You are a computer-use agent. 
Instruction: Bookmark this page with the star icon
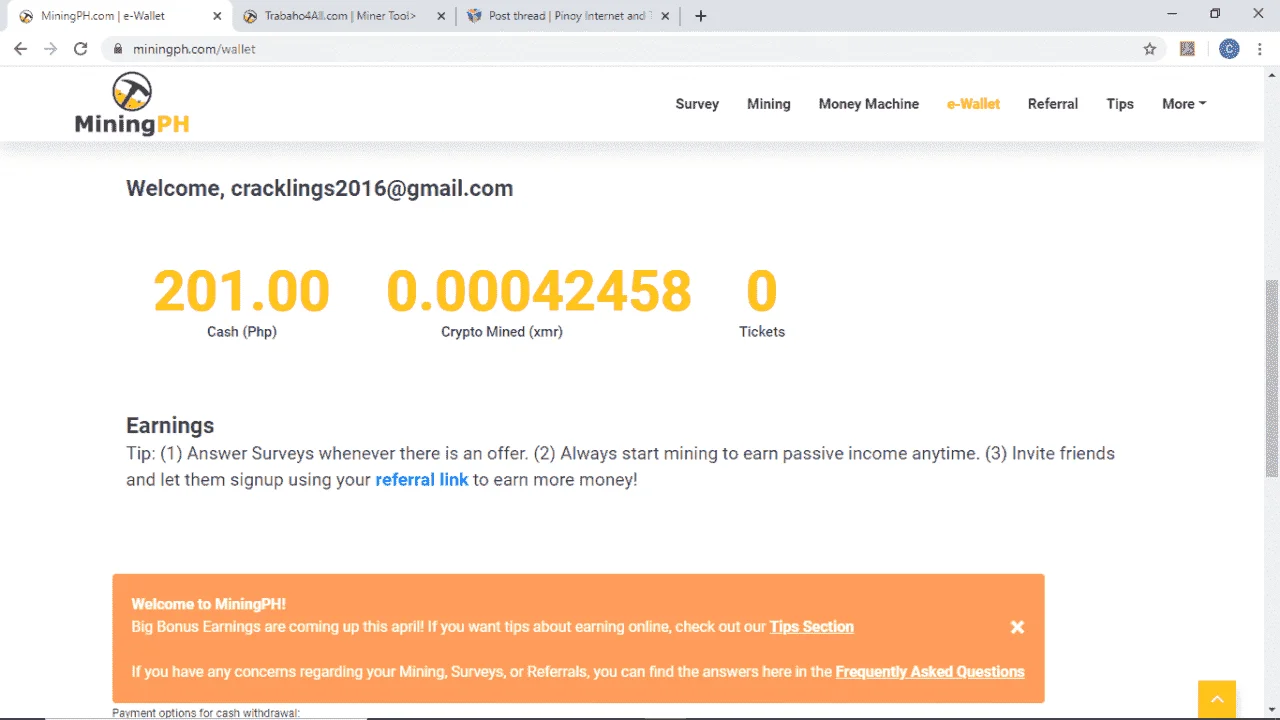click(1150, 49)
